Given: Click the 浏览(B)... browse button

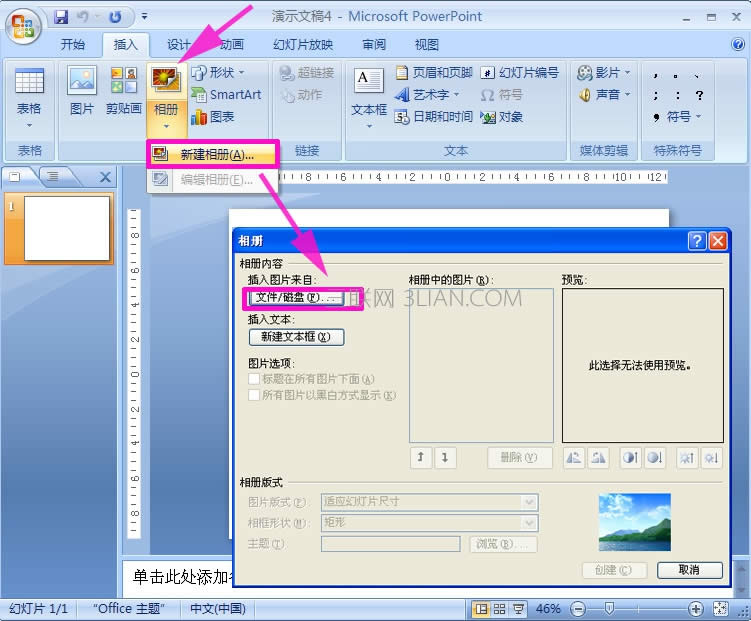Looking at the screenshot, I should point(503,544).
